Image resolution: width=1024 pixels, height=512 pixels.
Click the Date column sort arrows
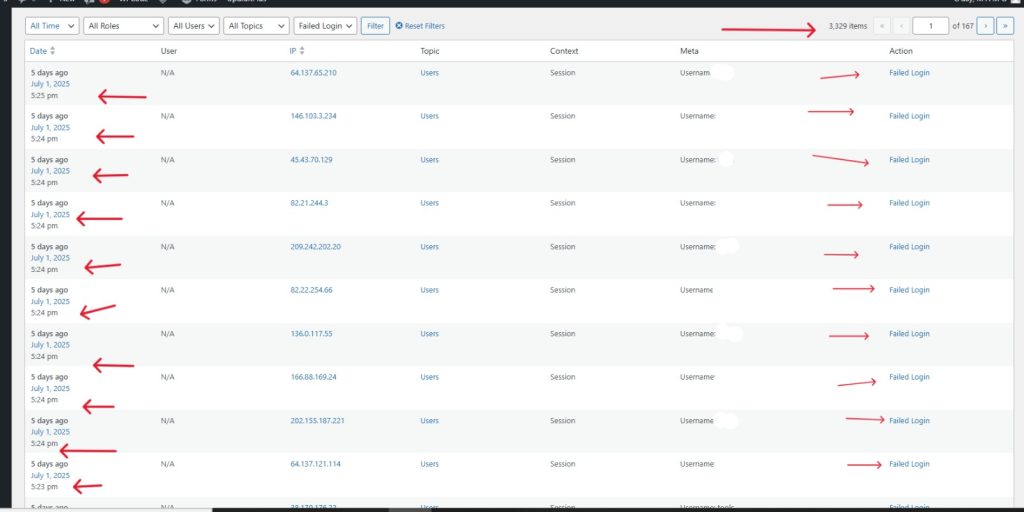coord(52,51)
